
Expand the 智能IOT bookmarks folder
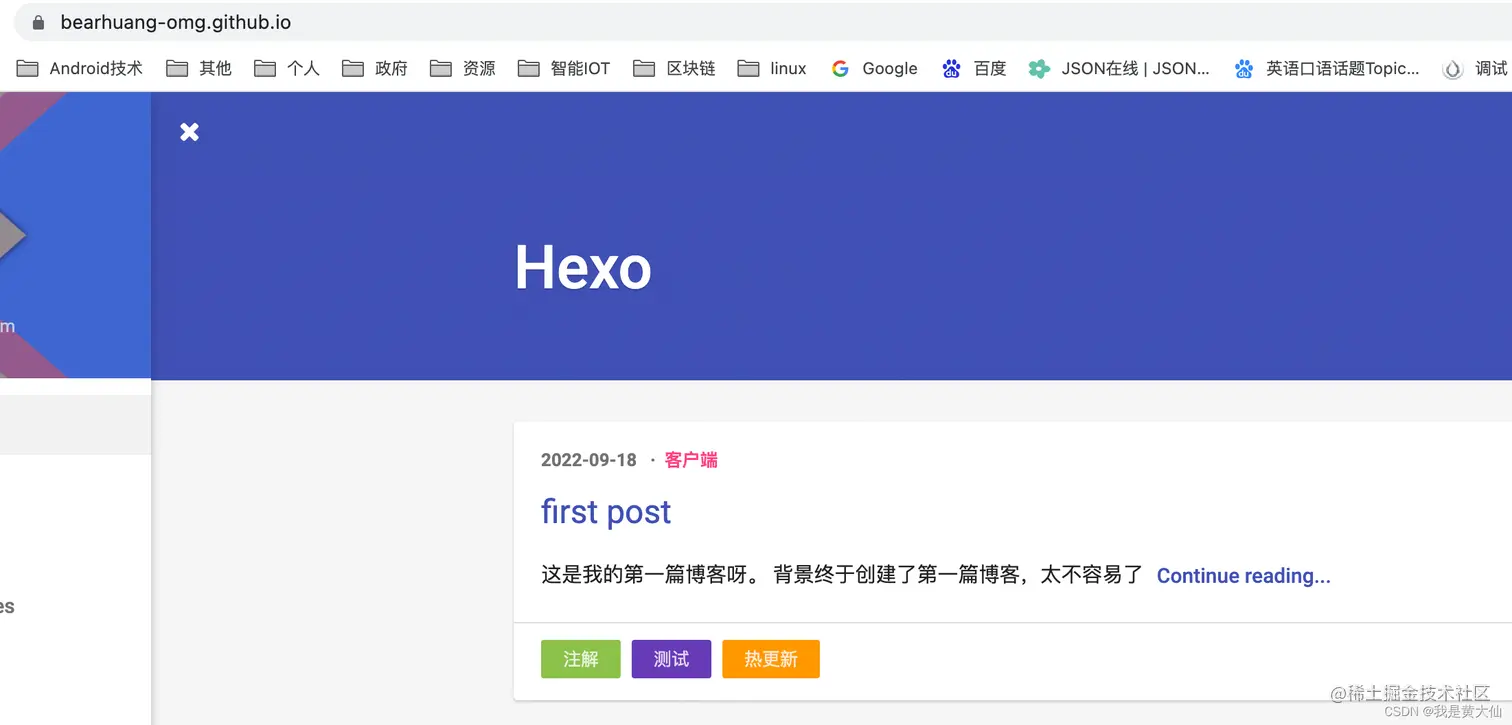pyautogui.click(x=563, y=68)
